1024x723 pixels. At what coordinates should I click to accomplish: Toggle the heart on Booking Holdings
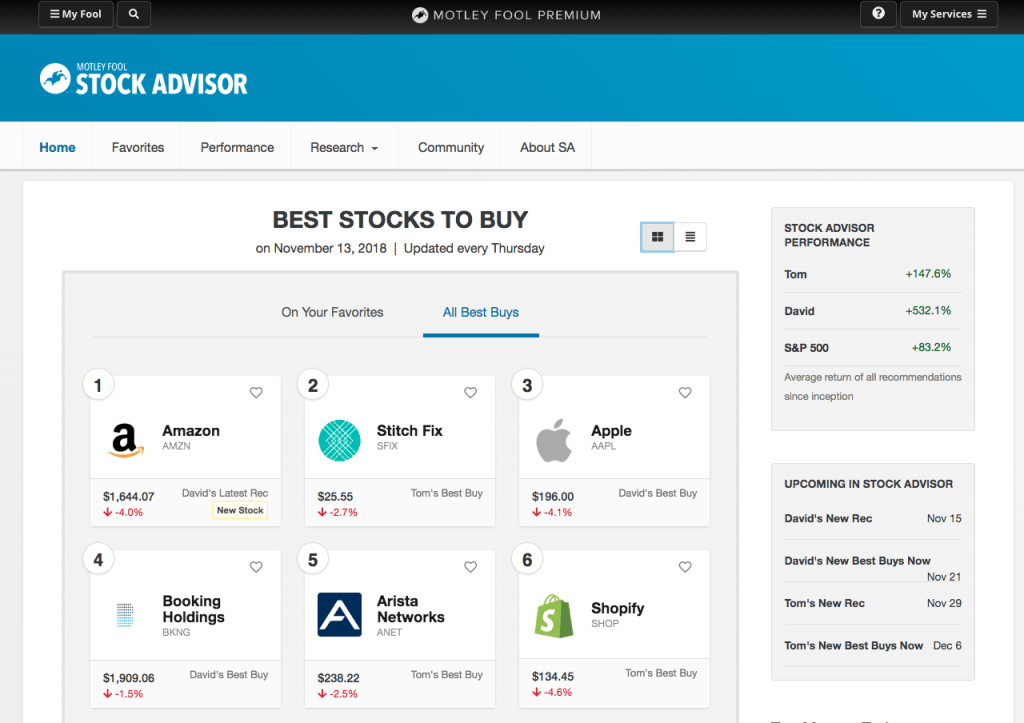tap(255, 567)
